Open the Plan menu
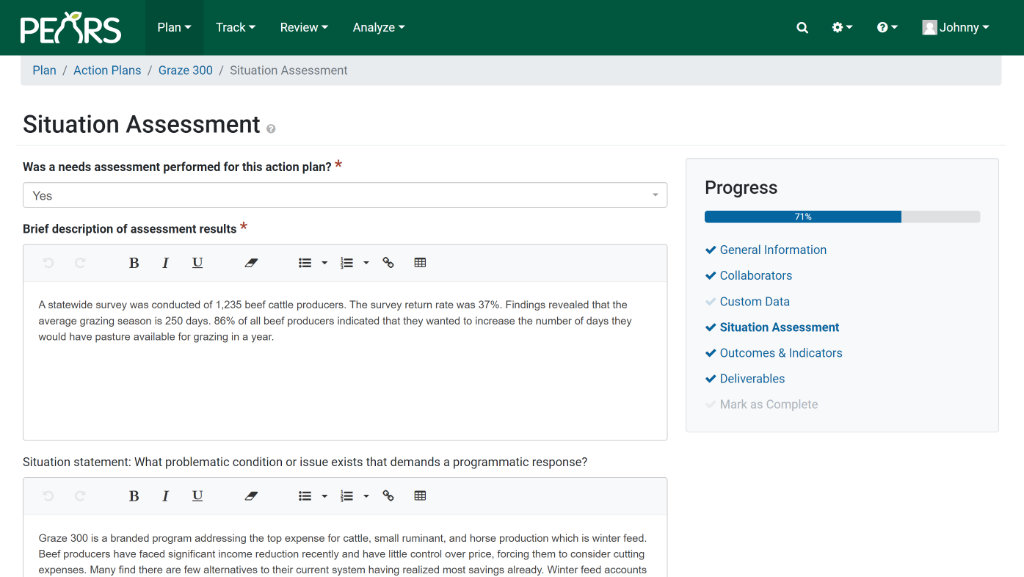The image size is (1024, 577). [x=174, y=27]
